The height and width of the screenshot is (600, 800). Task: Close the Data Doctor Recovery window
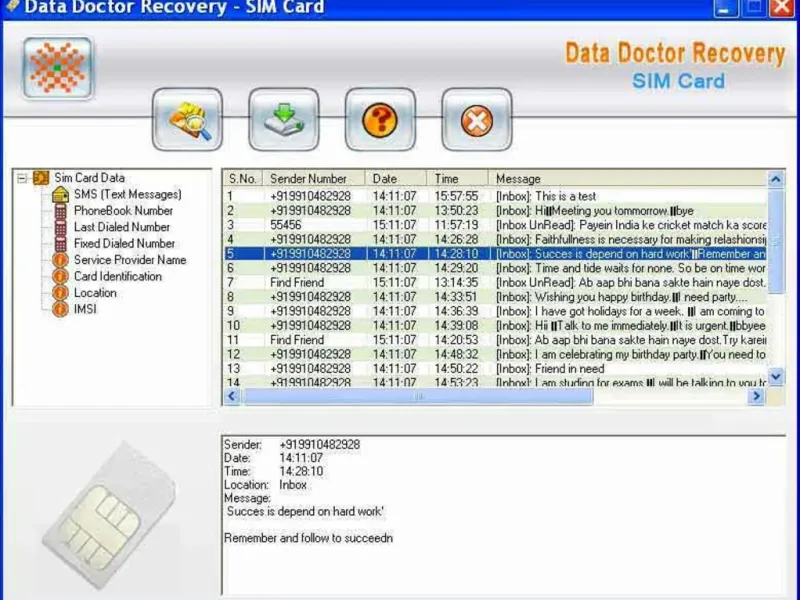pyautogui.click(x=782, y=8)
